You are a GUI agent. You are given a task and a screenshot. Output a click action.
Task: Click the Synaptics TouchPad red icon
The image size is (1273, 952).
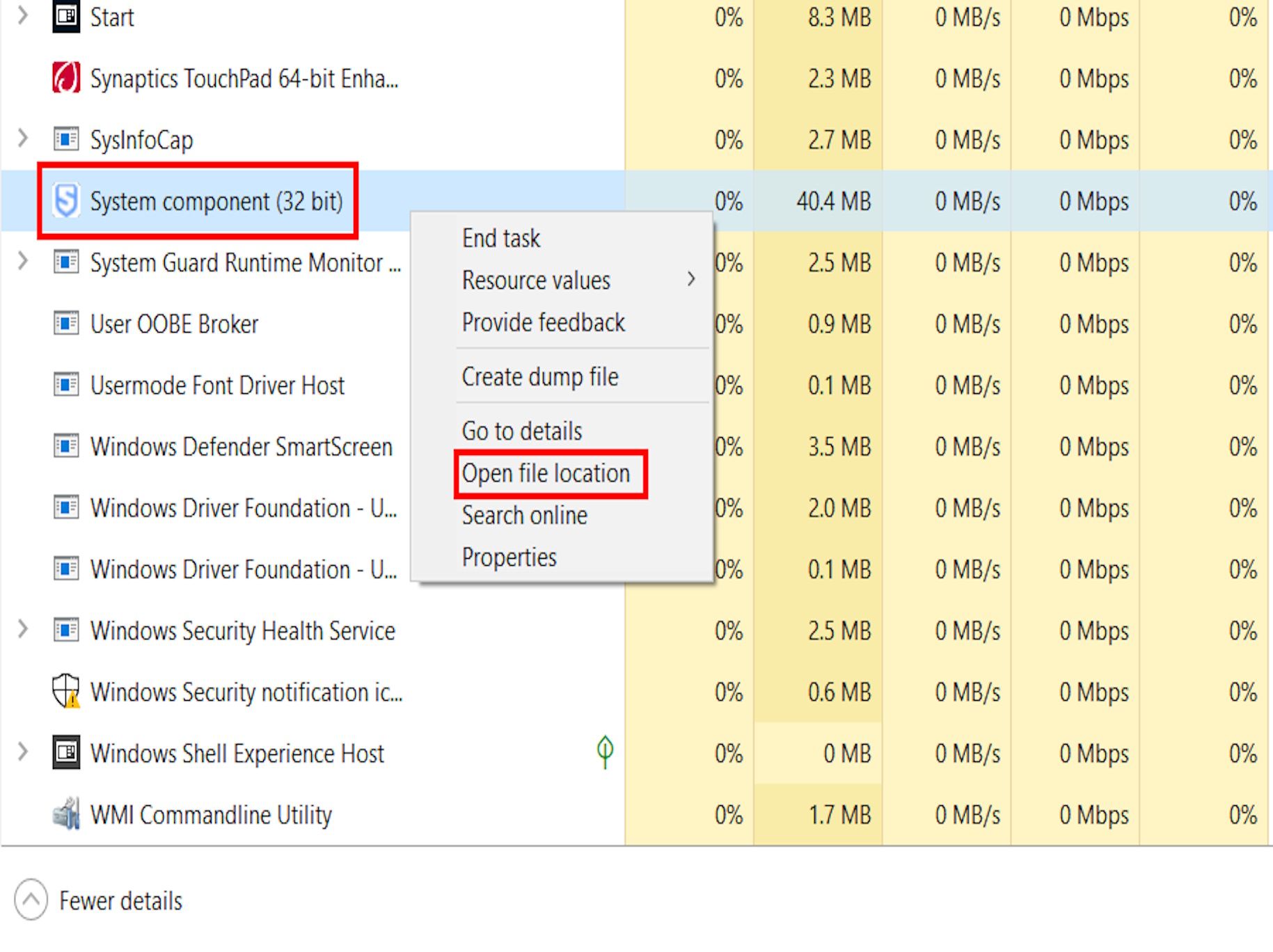pos(66,78)
